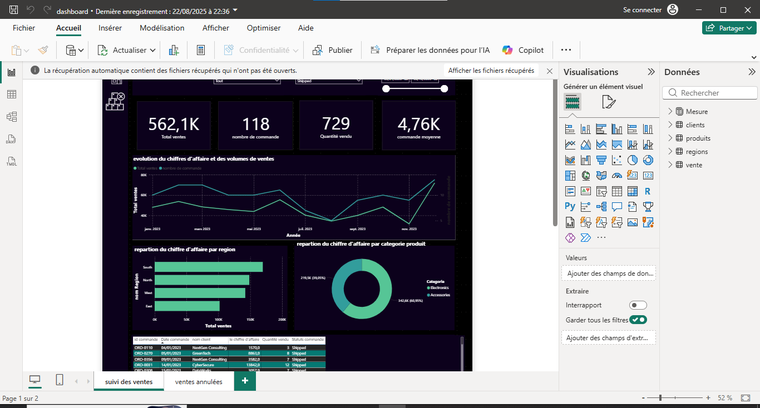This screenshot has height=408, width=760.
Task: Select the R script visual icon
Action: click(647, 190)
